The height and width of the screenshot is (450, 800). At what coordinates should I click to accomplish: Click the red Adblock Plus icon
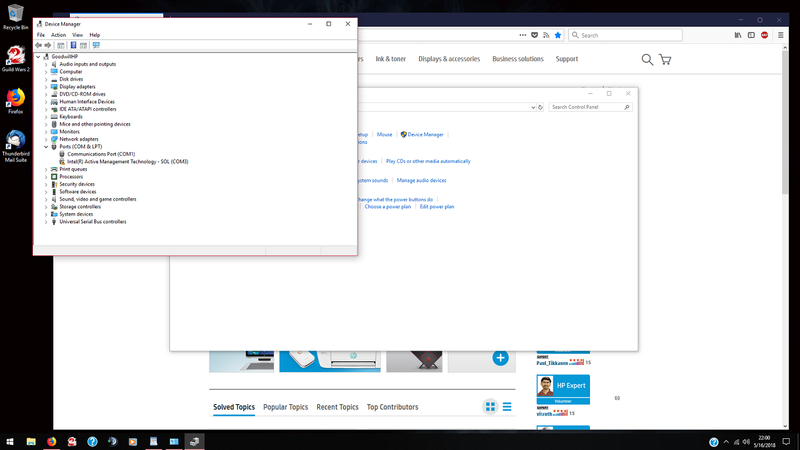pos(764,35)
